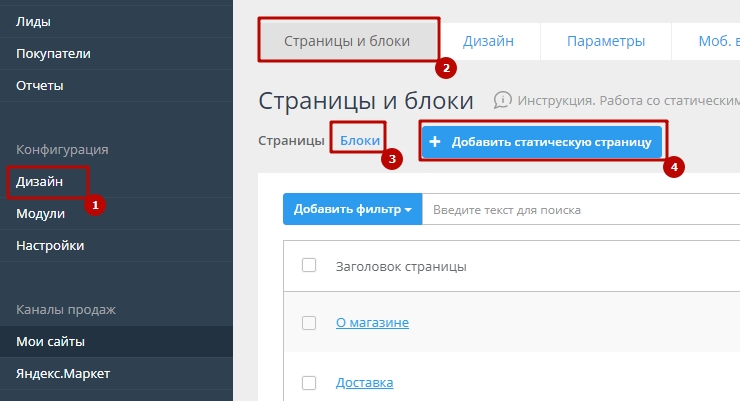The image size is (740, 401).
Task: Open Настройки in the sidebar
Action: (x=50, y=245)
